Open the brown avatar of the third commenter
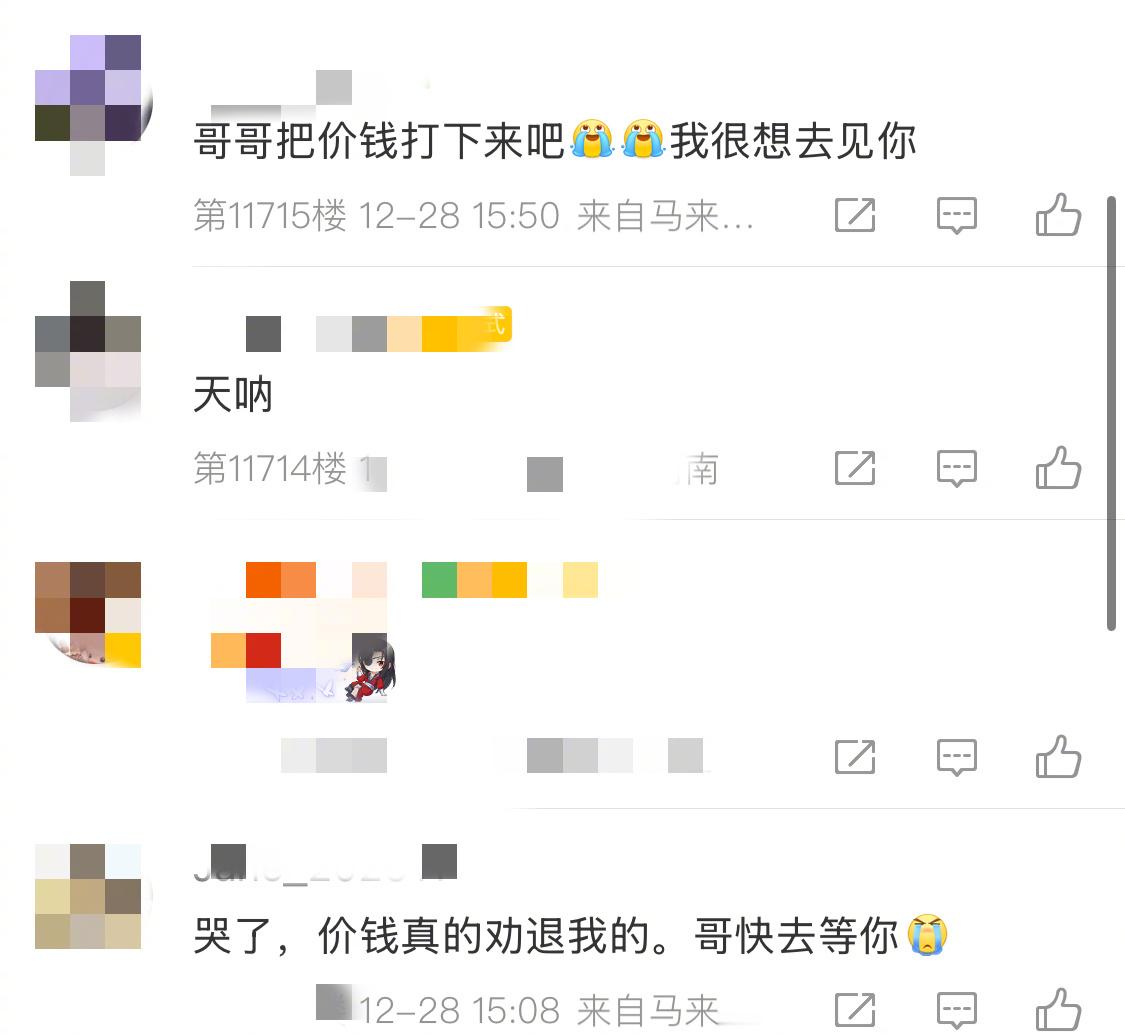The width and height of the screenshot is (1125, 1035). [x=88, y=615]
